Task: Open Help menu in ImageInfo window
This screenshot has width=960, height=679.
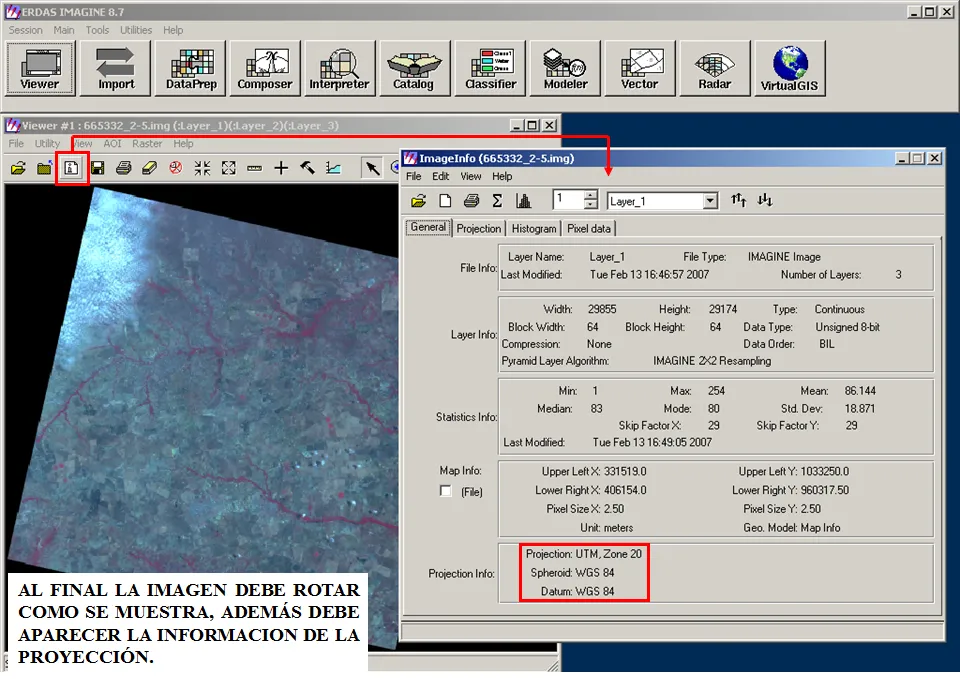Action: click(502, 176)
